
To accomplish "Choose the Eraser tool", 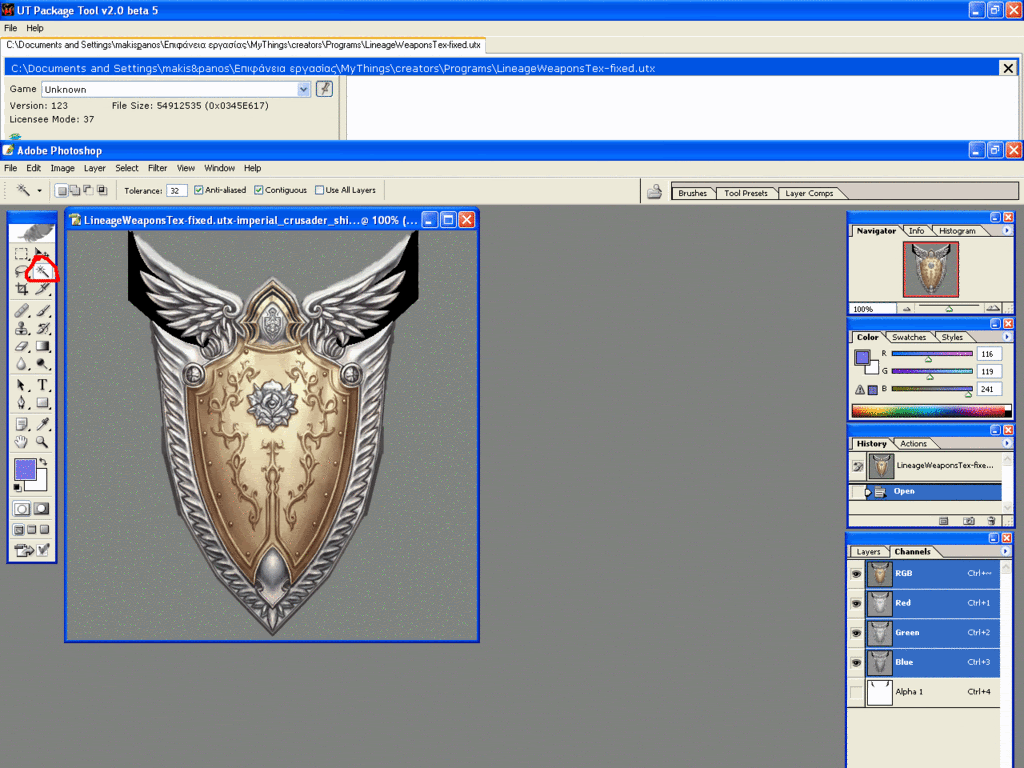I will tap(21, 346).
